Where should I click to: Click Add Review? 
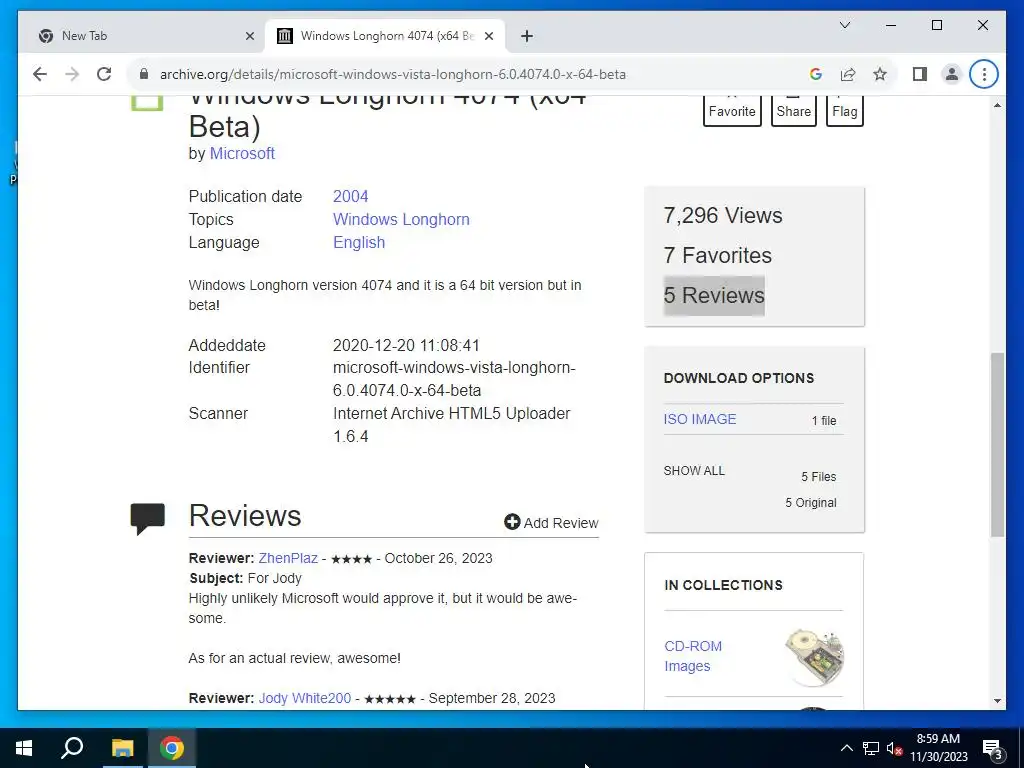[x=551, y=522]
